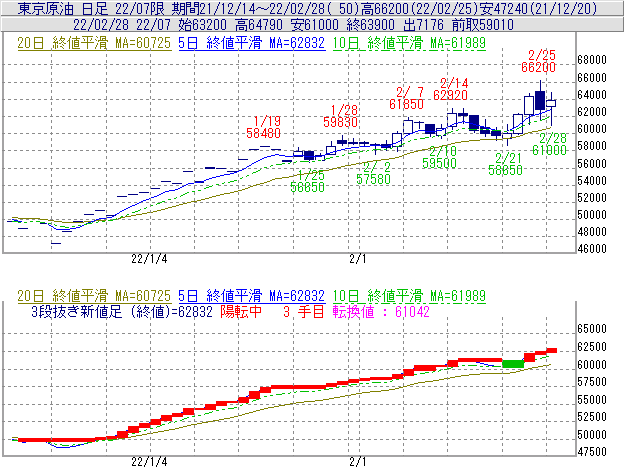Image resolution: width=624 pixels, height=475 pixels.
Task: Click the 出7176 volume text
Action: point(423,25)
